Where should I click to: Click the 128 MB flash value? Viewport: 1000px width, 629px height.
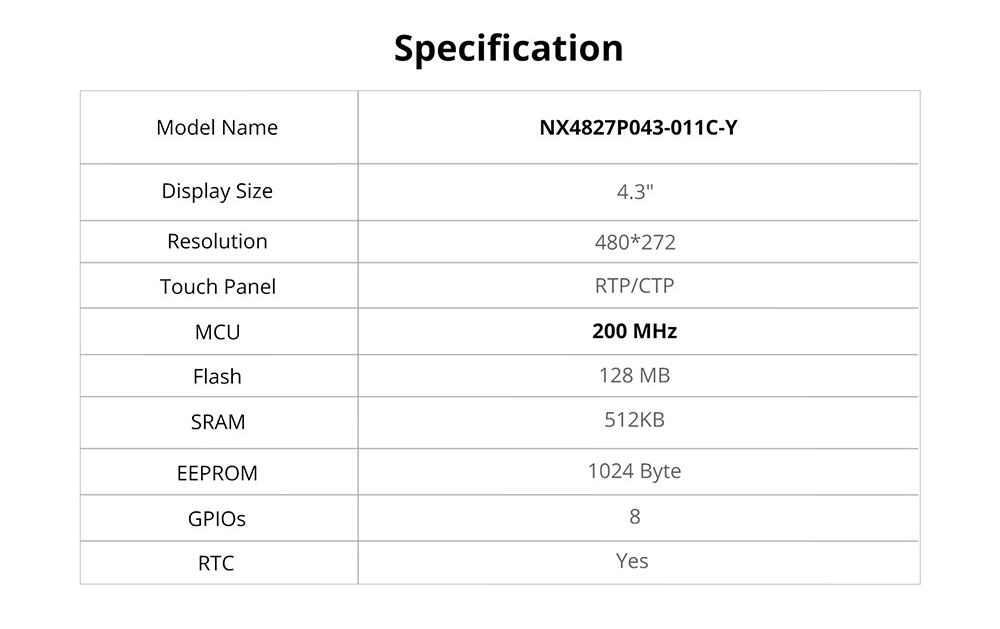[x=634, y=376]
